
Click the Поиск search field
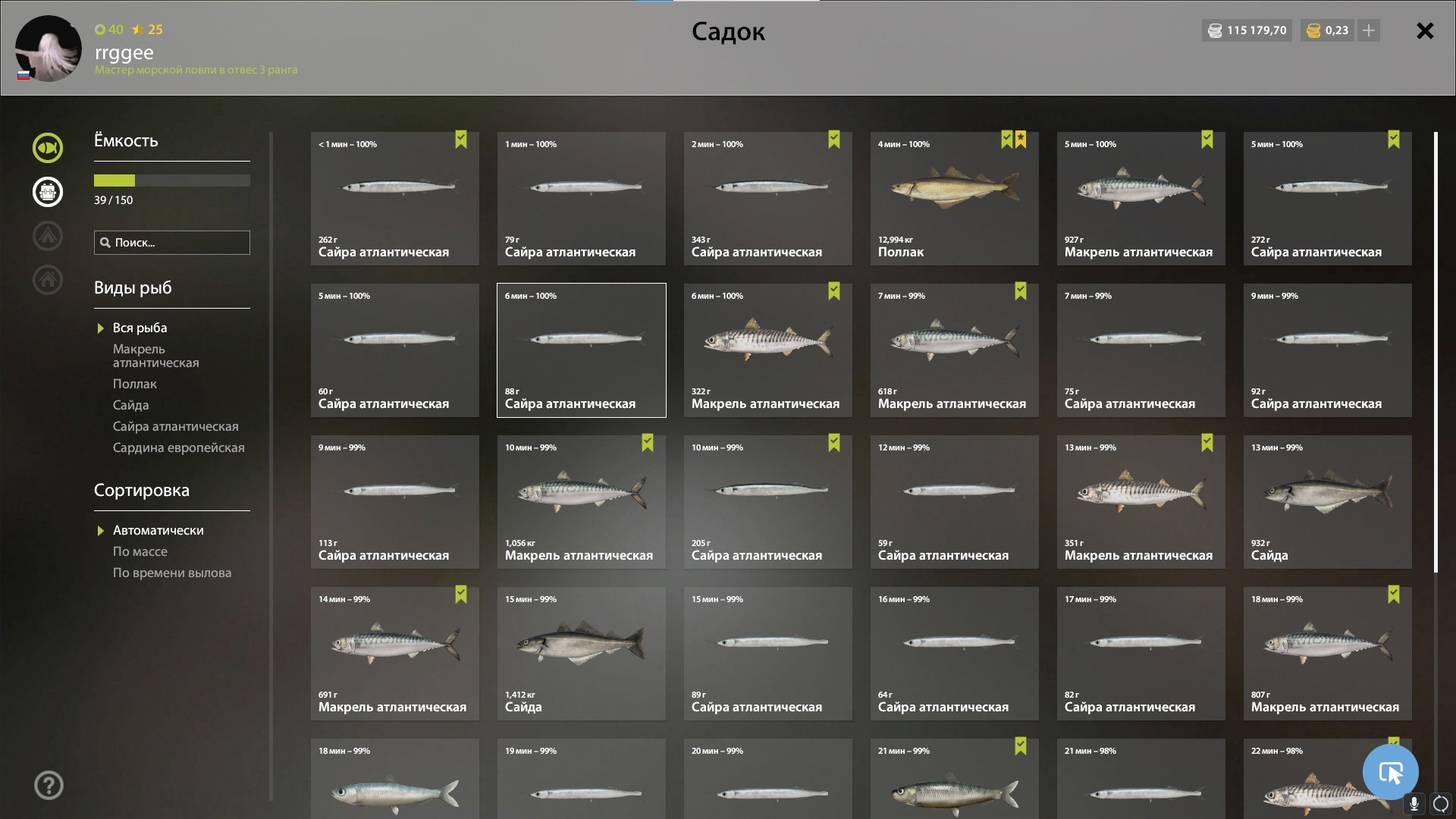coord(172,243)
